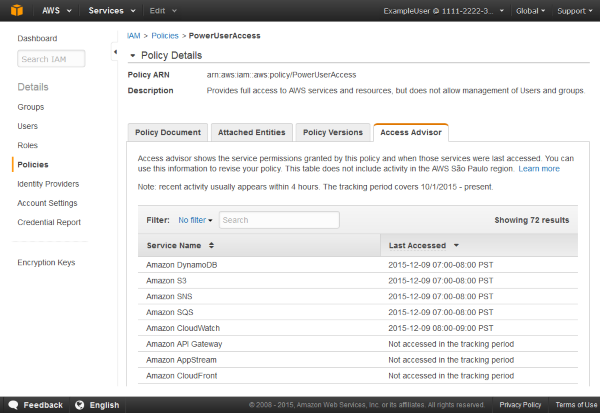This screenshot has height=413, width=600.
Task: Open the ExampleUser account menu
Action: tap(443, 11)
